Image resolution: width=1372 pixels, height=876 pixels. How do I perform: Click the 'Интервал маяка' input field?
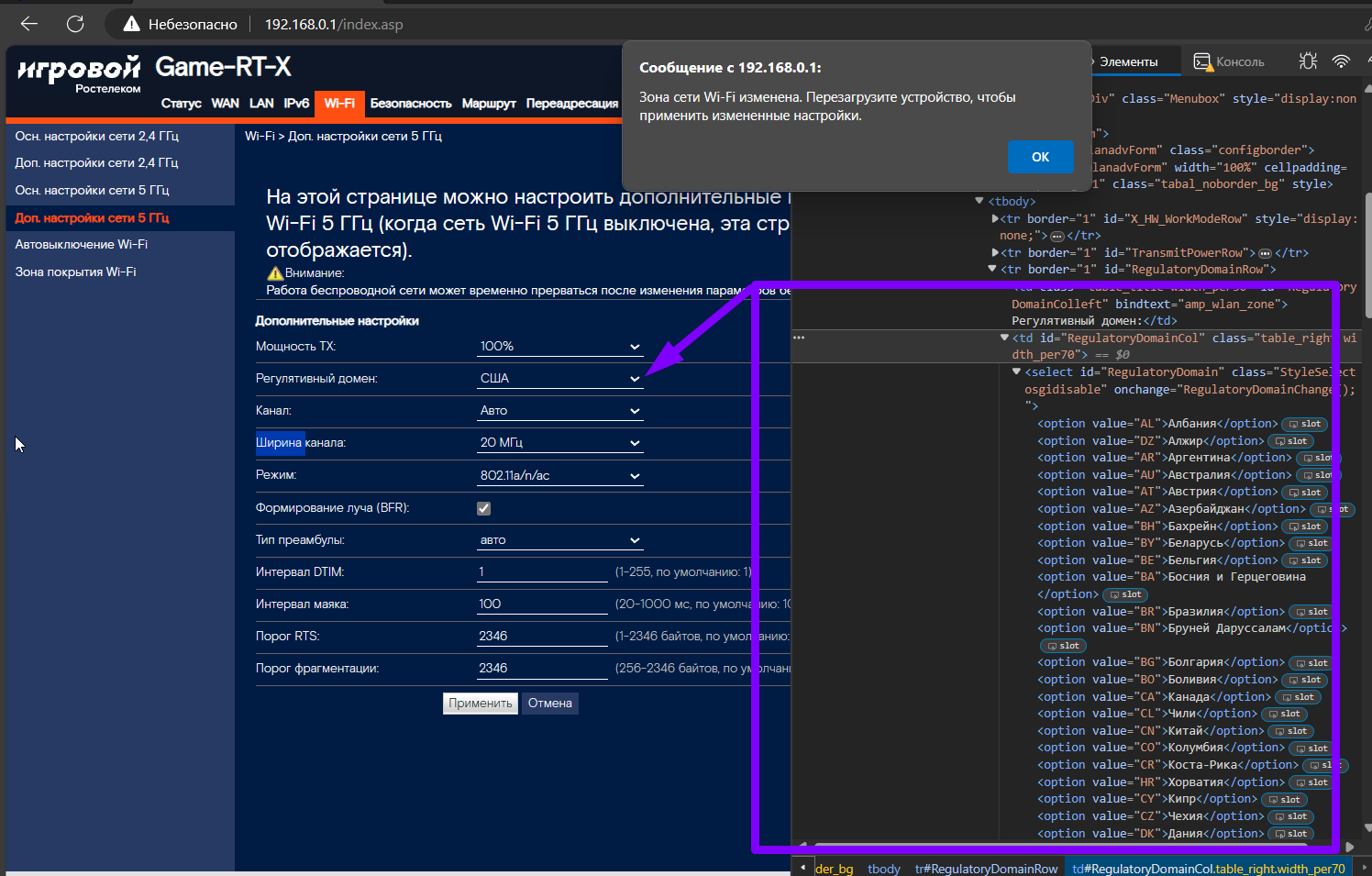(542, 604)
